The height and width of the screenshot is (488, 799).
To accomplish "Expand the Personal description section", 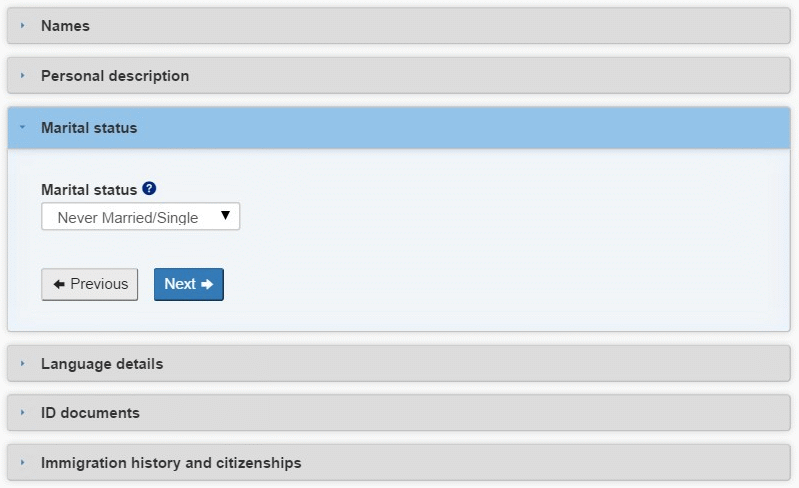I will point(398,75).
